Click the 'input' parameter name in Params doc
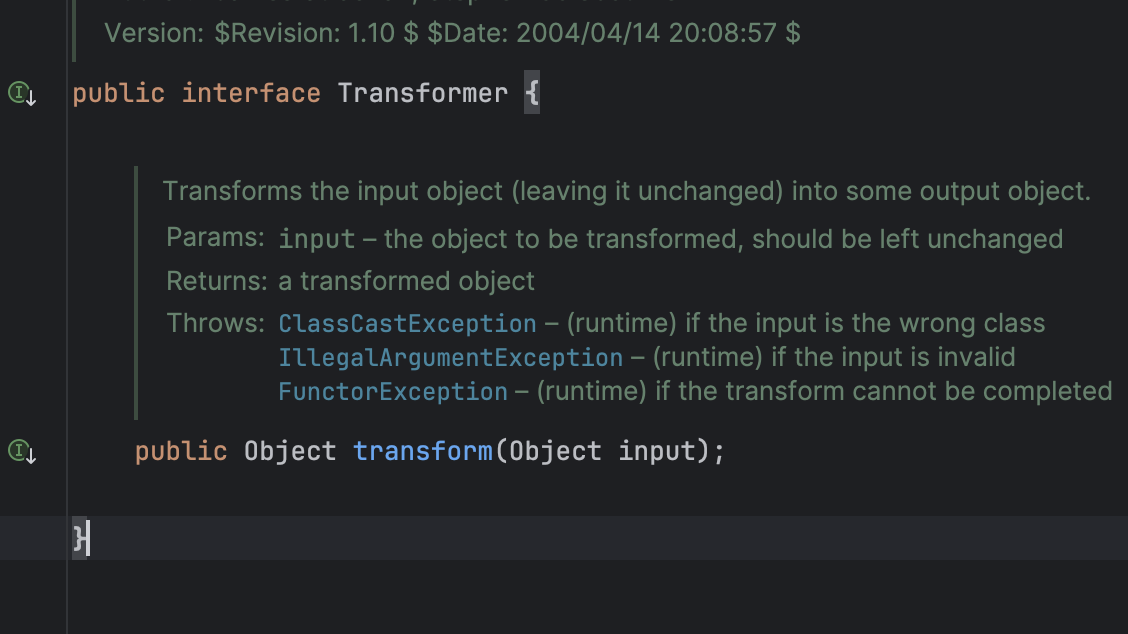This screenshot has height=634, width=1128. tap(317, 240)
